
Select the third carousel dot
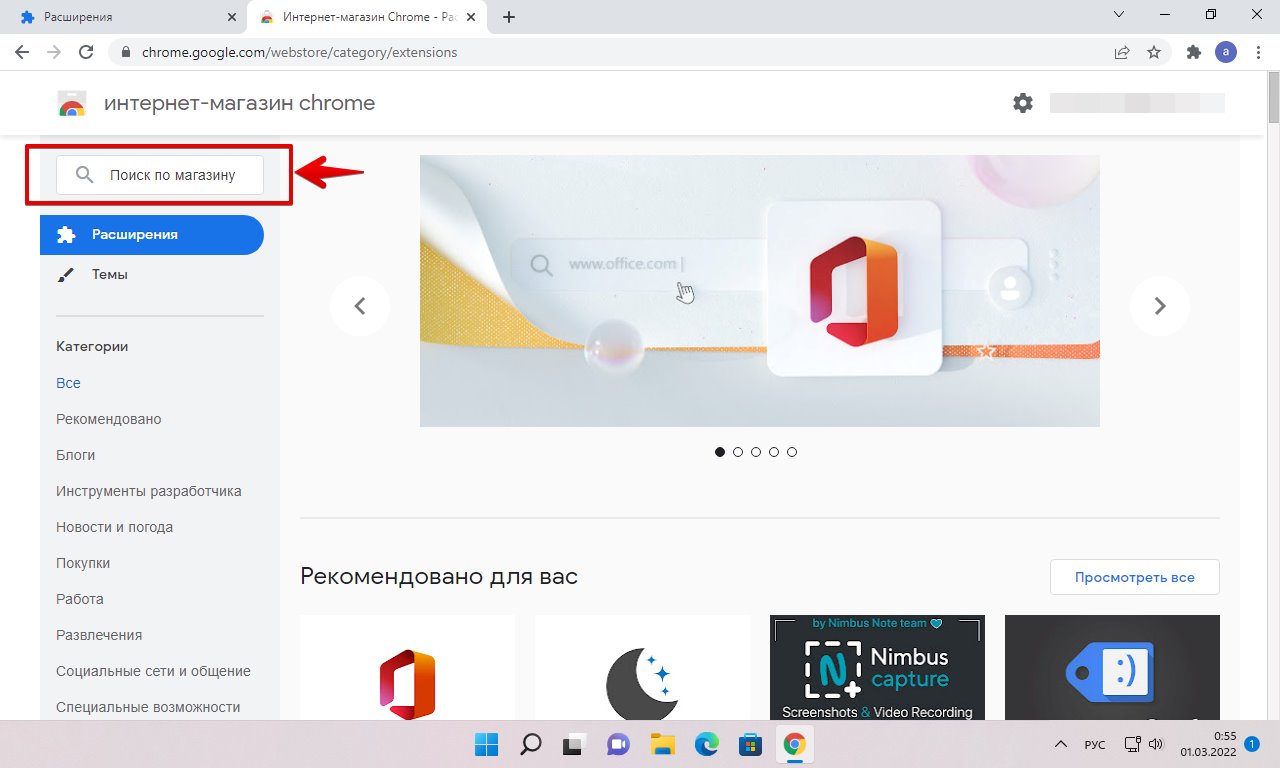click(x=756, y=452)
